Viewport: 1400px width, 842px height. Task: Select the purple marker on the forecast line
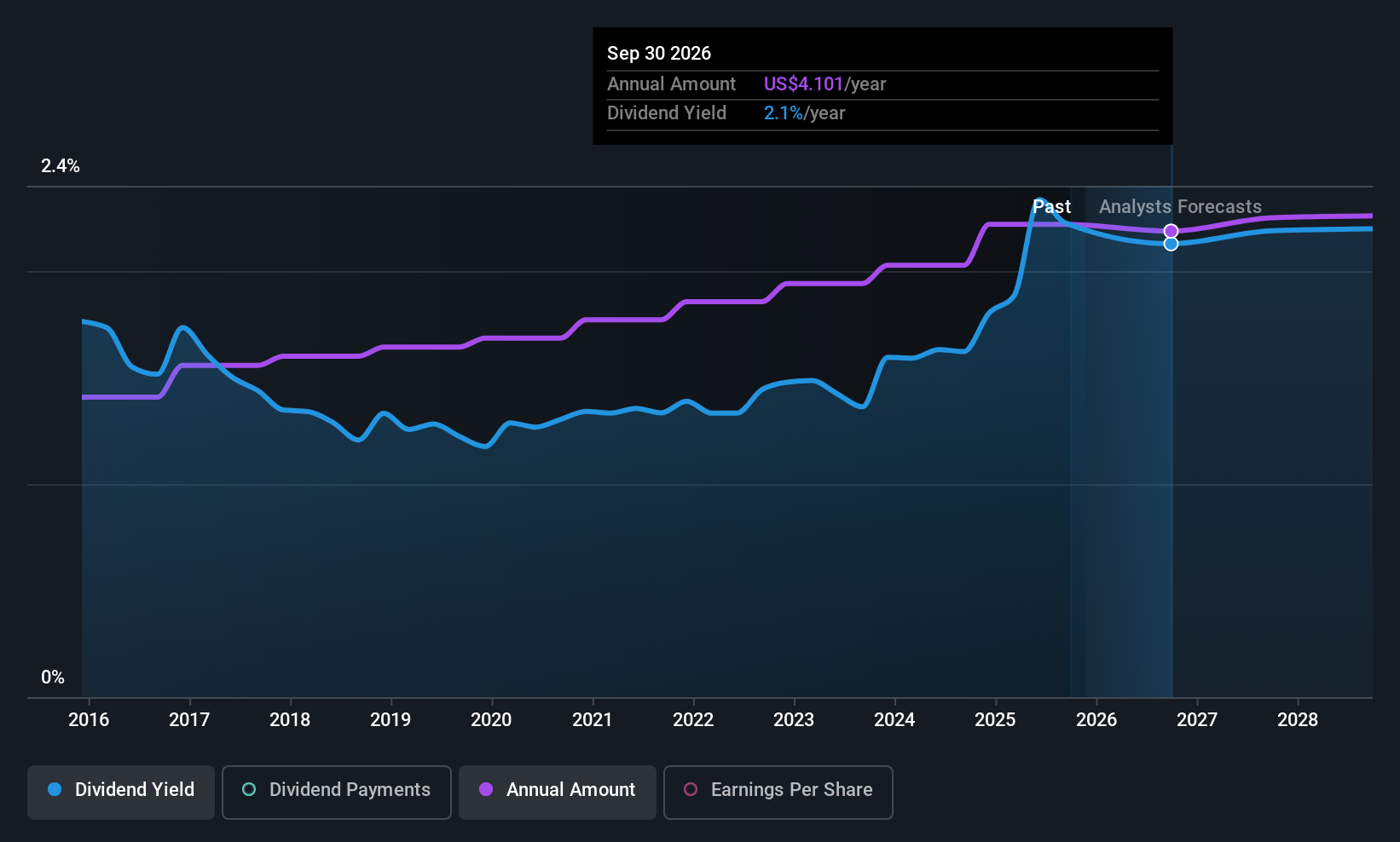tap(1171, 230)
